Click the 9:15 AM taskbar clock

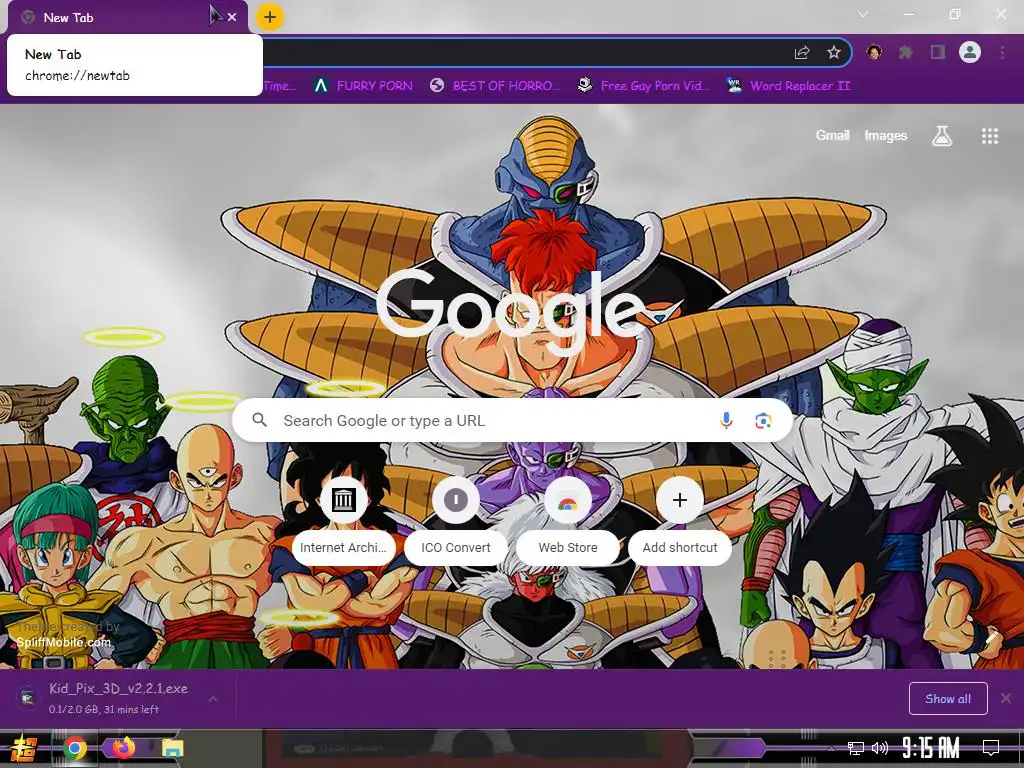pyautogui.click(x=930, y=748)
